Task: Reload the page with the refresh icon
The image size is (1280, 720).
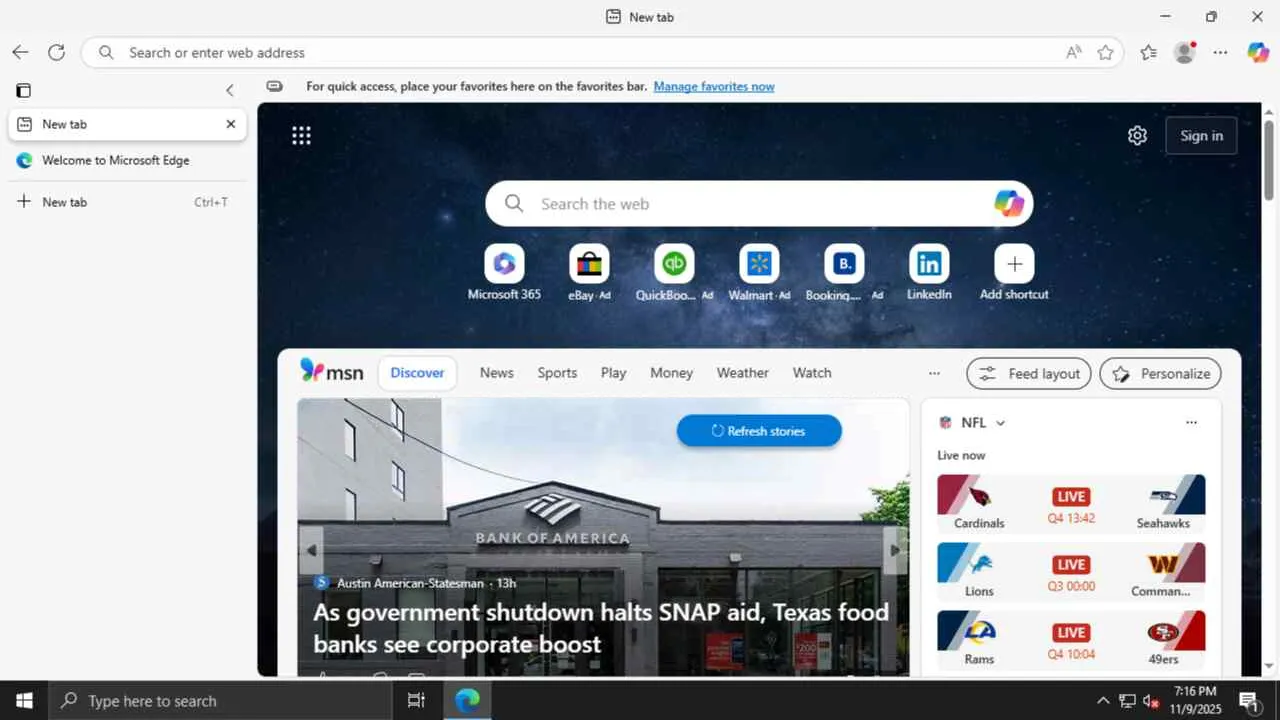Action: click(x=57, y=52)
